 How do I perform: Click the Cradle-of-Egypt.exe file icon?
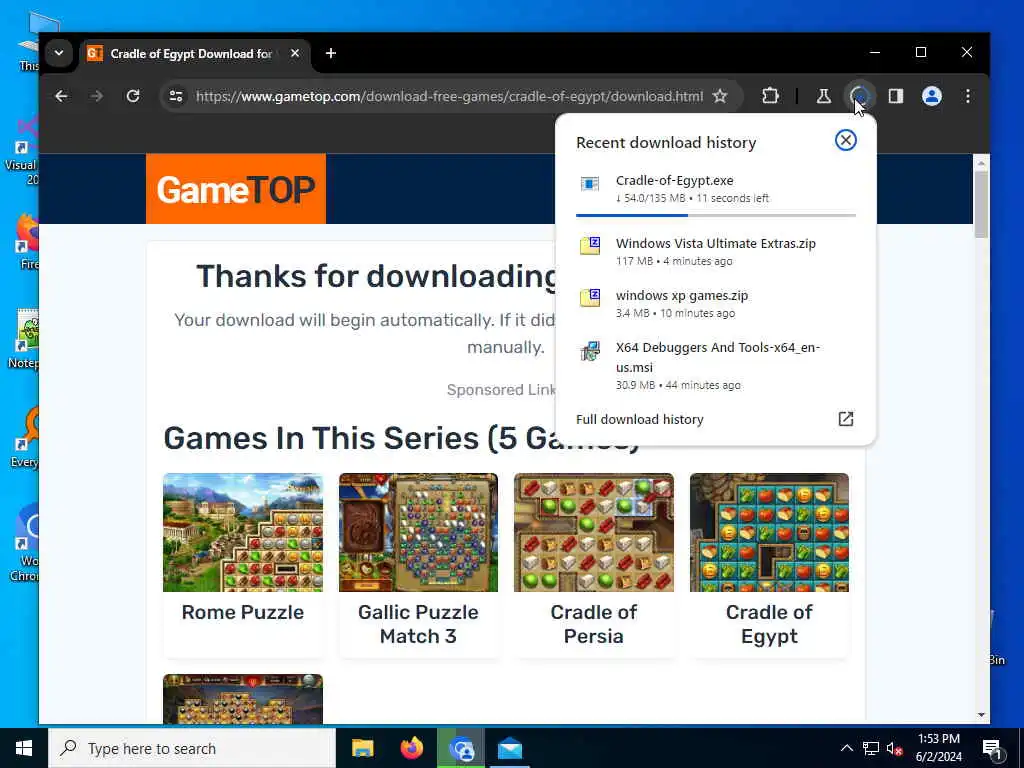click(590, 184)
